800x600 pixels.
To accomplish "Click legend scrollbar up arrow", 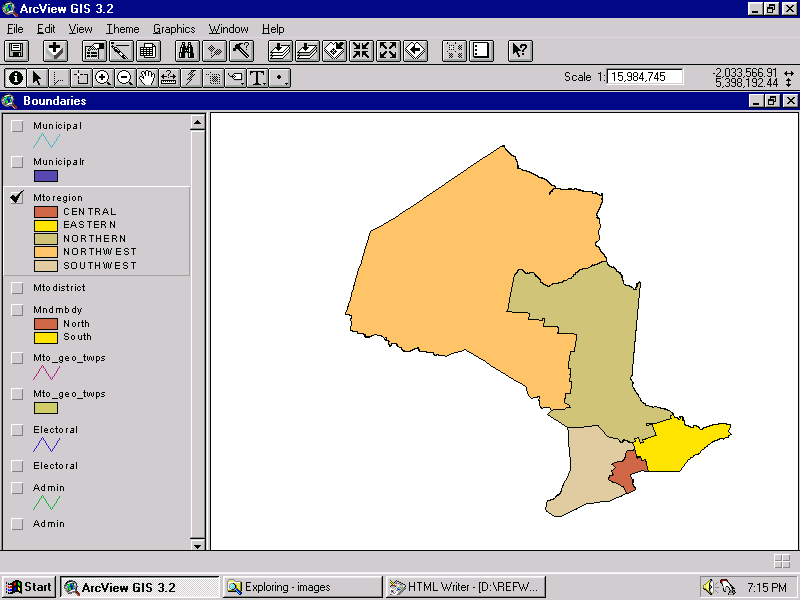I will click(x=197, y=122).
